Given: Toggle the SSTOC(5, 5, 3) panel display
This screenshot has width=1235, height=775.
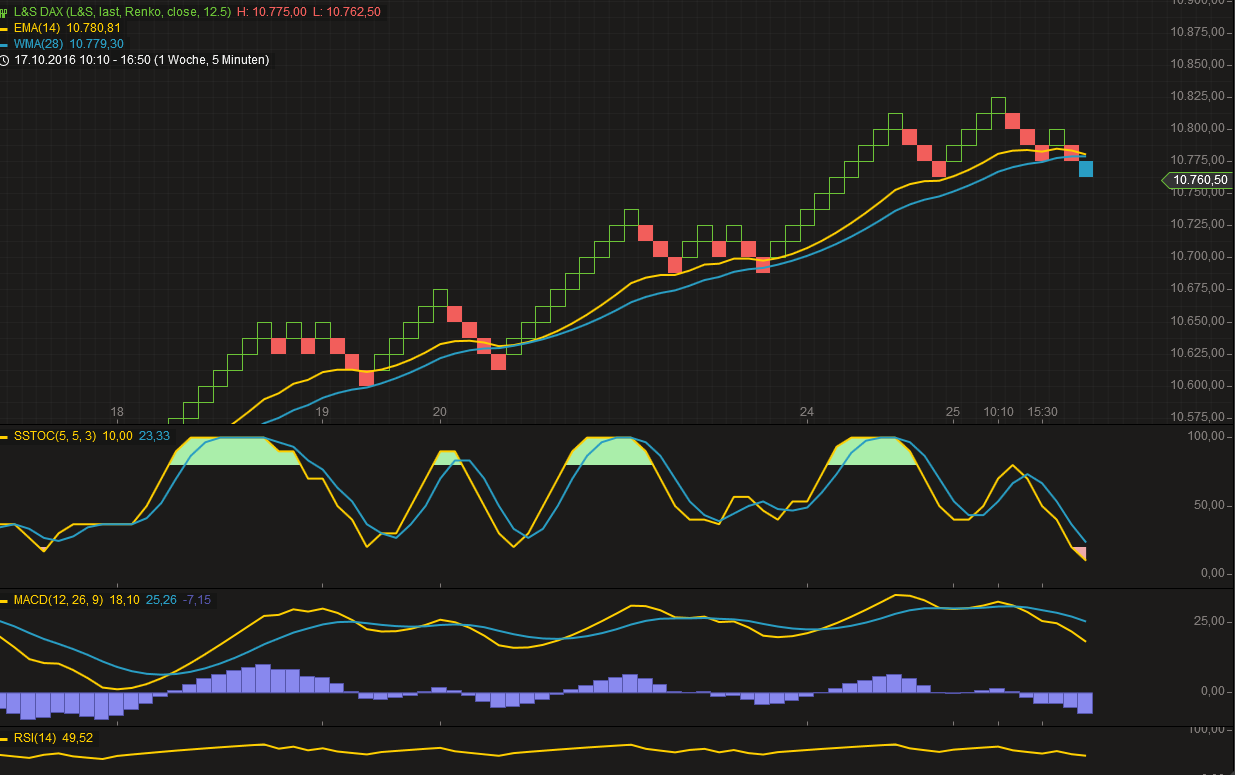Looking at the screenshot, I should [55, 436].
